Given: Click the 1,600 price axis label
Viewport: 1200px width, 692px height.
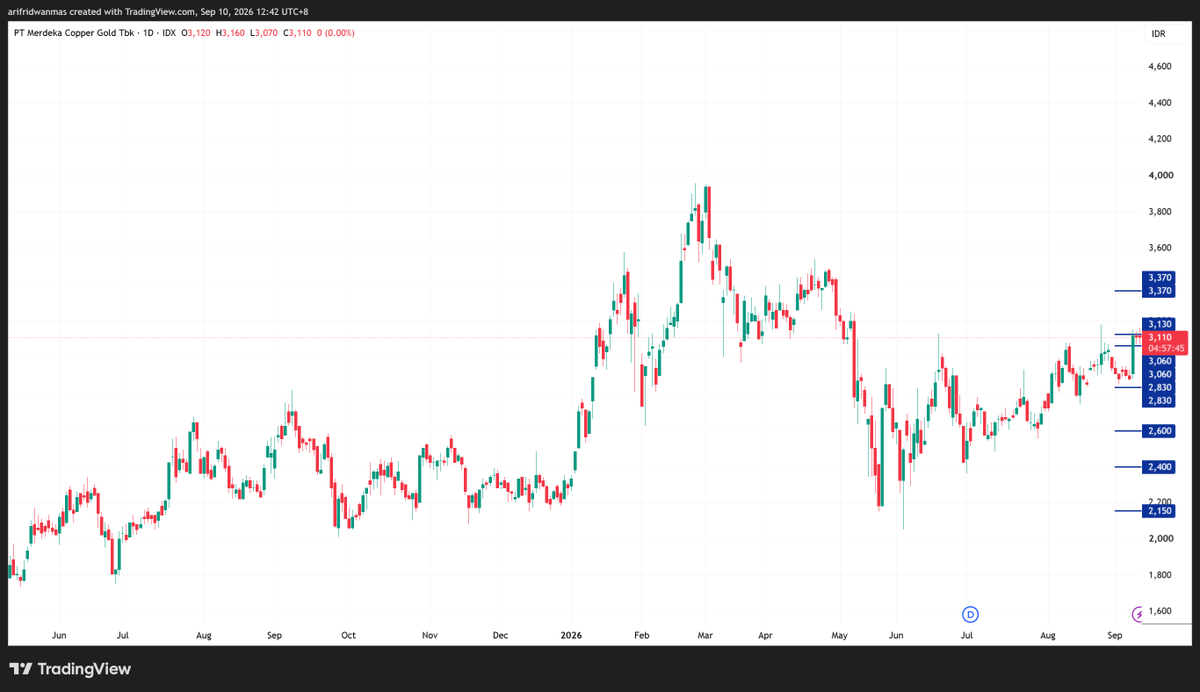Looking at the screenshot, I should click(1160, 611).
